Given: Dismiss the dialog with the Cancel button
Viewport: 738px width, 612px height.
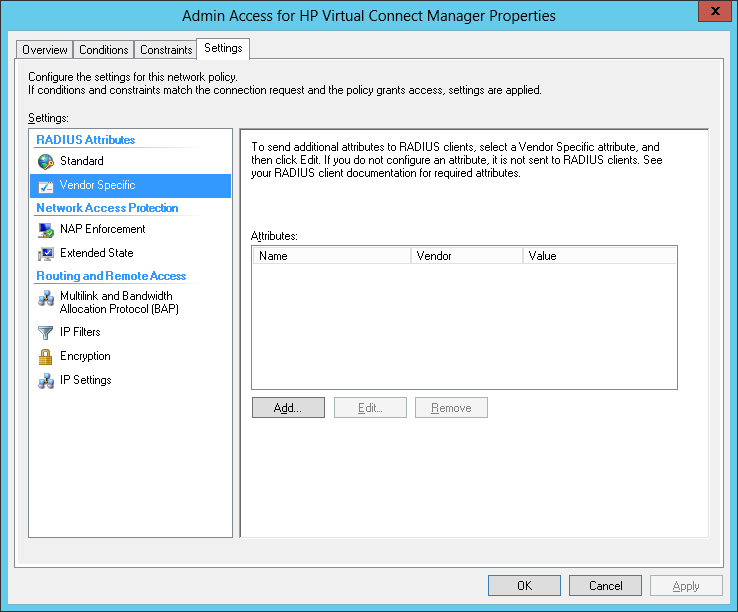Looking at the screenshot, I should click(x=605, y=586).
